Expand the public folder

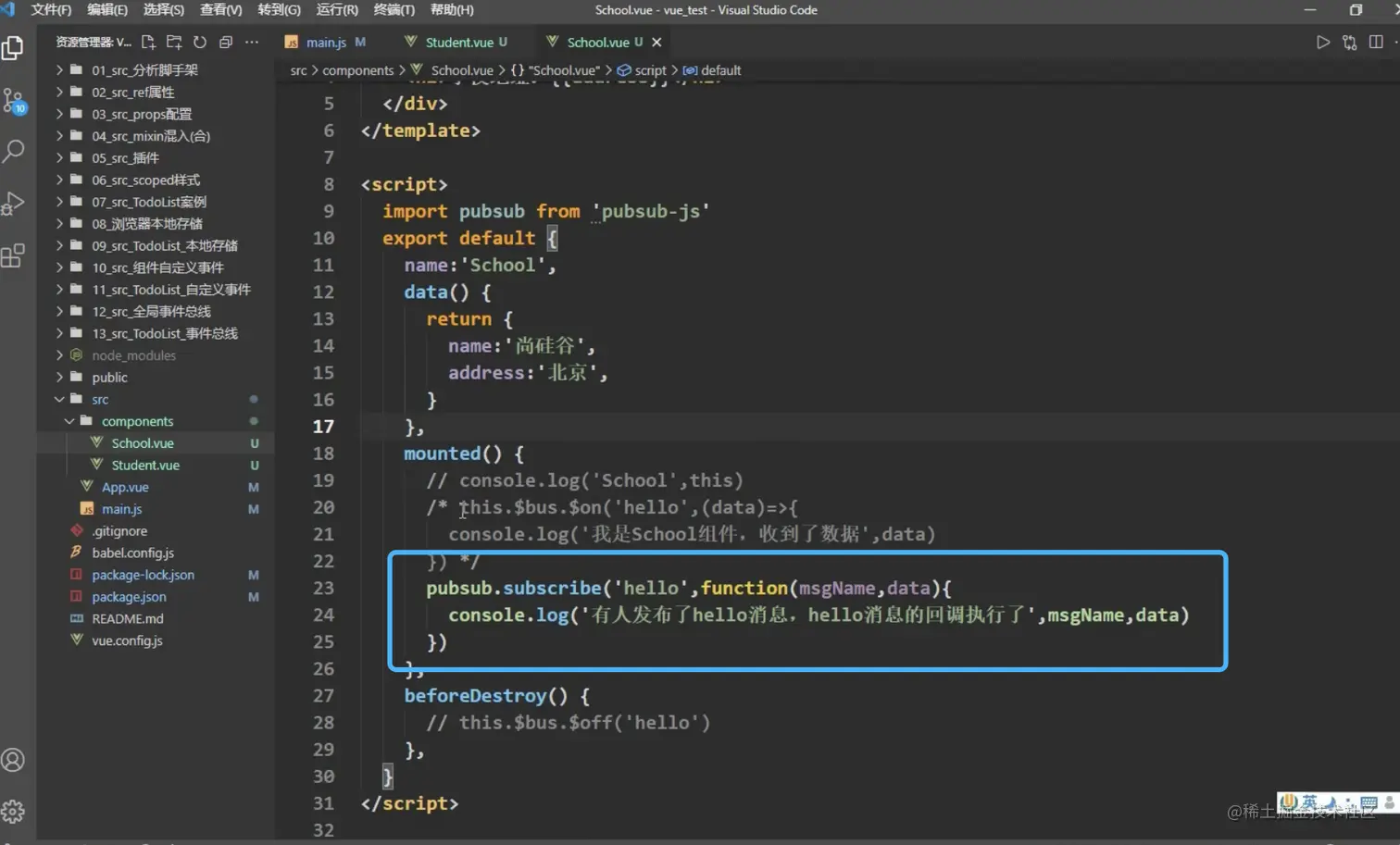(109, 377)
